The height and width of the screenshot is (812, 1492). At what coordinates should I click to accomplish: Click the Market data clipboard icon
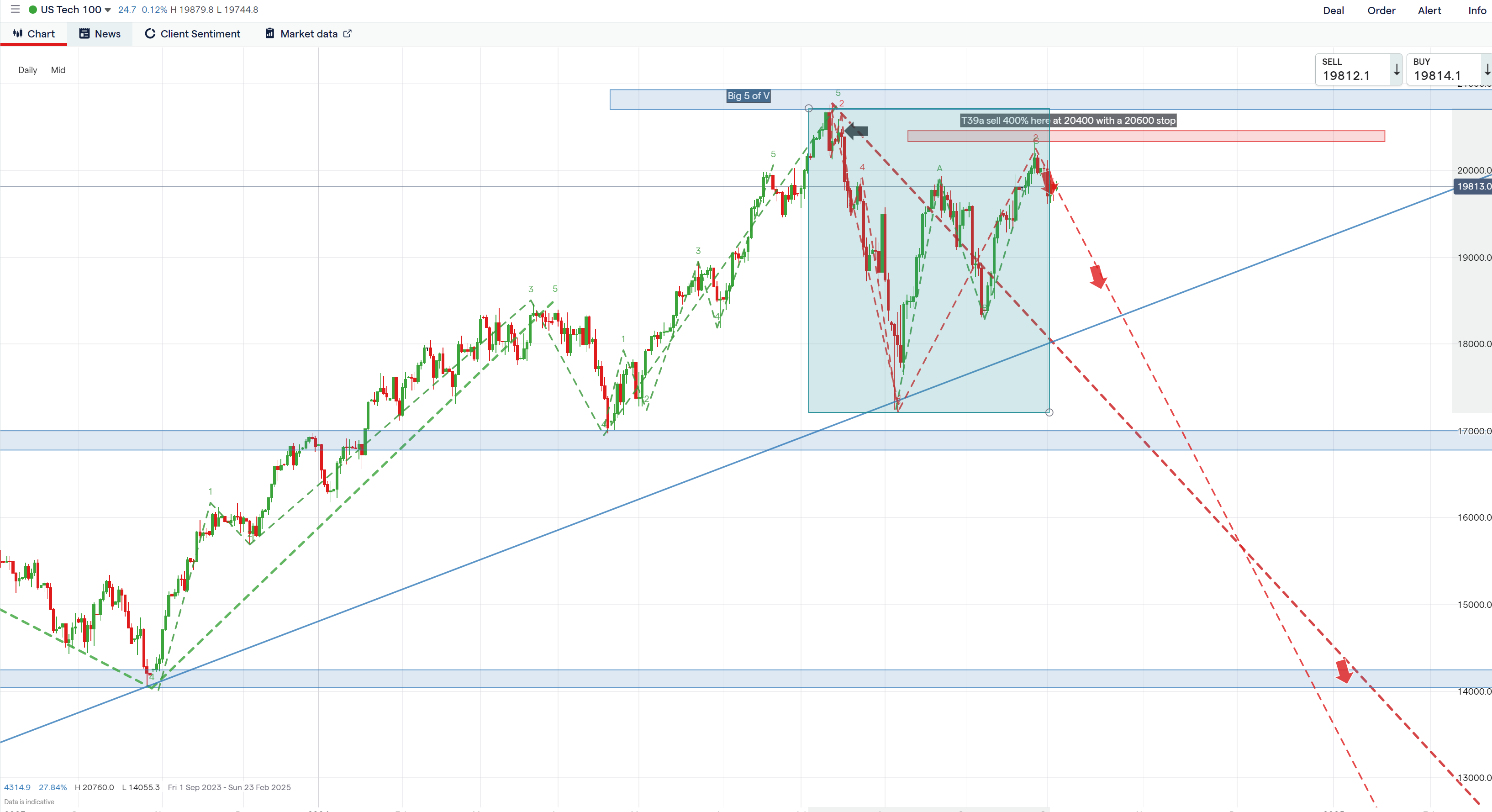point(270,34)
